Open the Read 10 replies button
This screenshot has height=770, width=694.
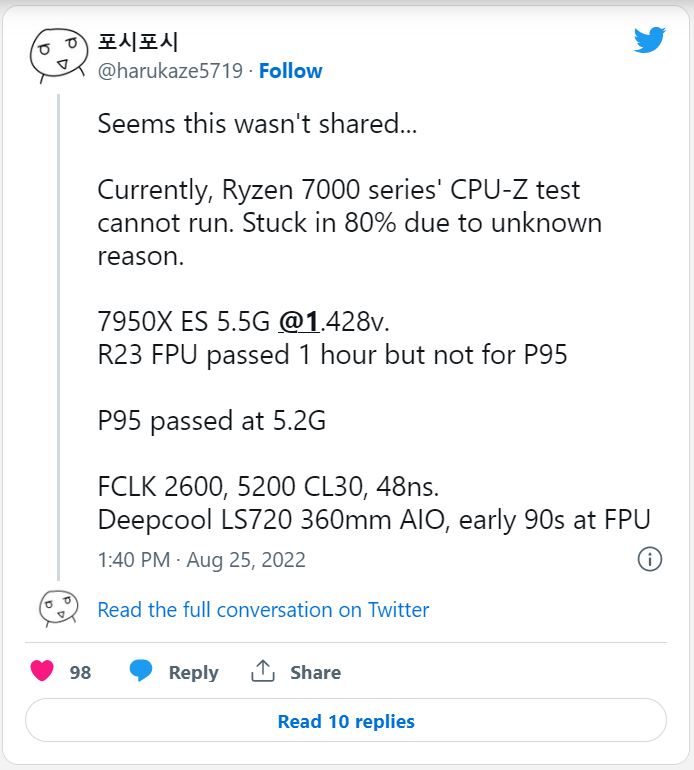tap(346, 721)
